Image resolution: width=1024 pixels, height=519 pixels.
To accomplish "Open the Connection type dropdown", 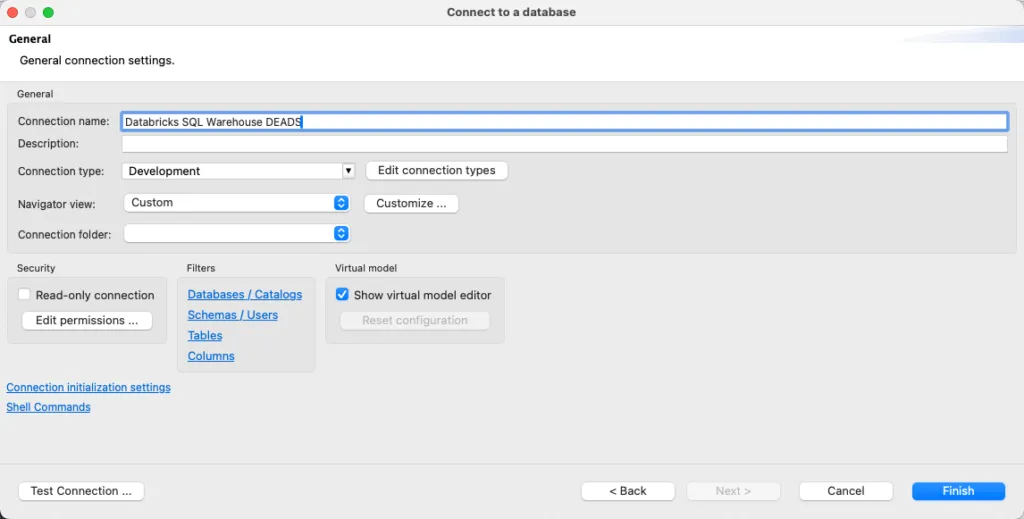I will [x=238, y=171].
